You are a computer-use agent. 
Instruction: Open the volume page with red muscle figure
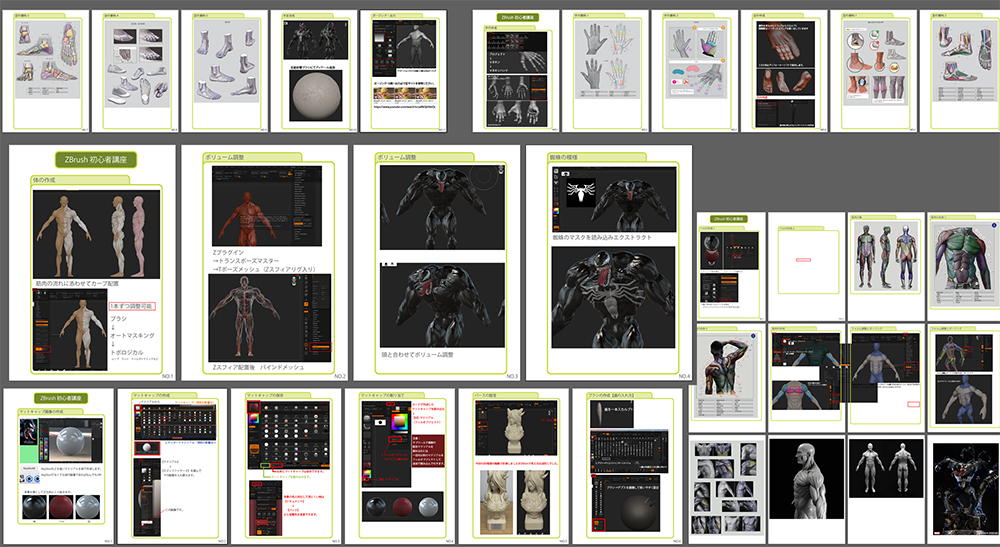pyautogui.click(x=265, y=263)
